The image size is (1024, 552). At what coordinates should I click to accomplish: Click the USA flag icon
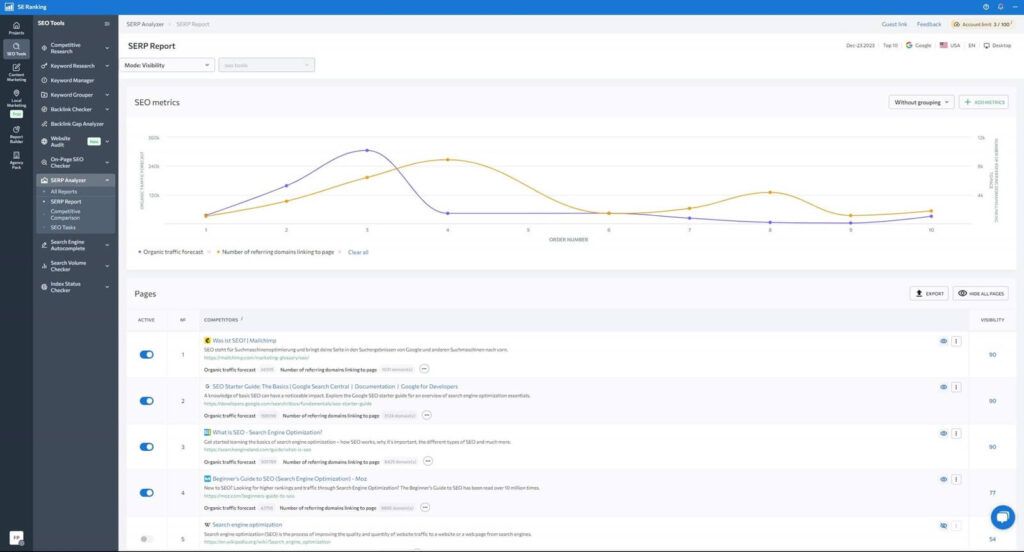click(944, 45)
